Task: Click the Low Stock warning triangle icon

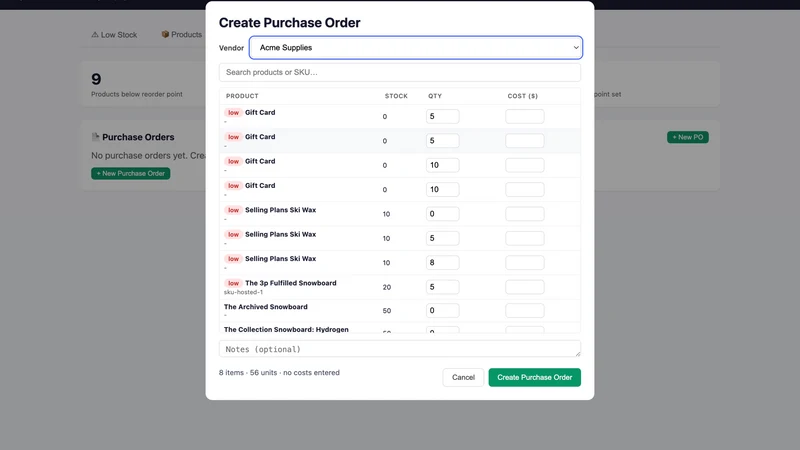Action: click(x=95, y=35)
